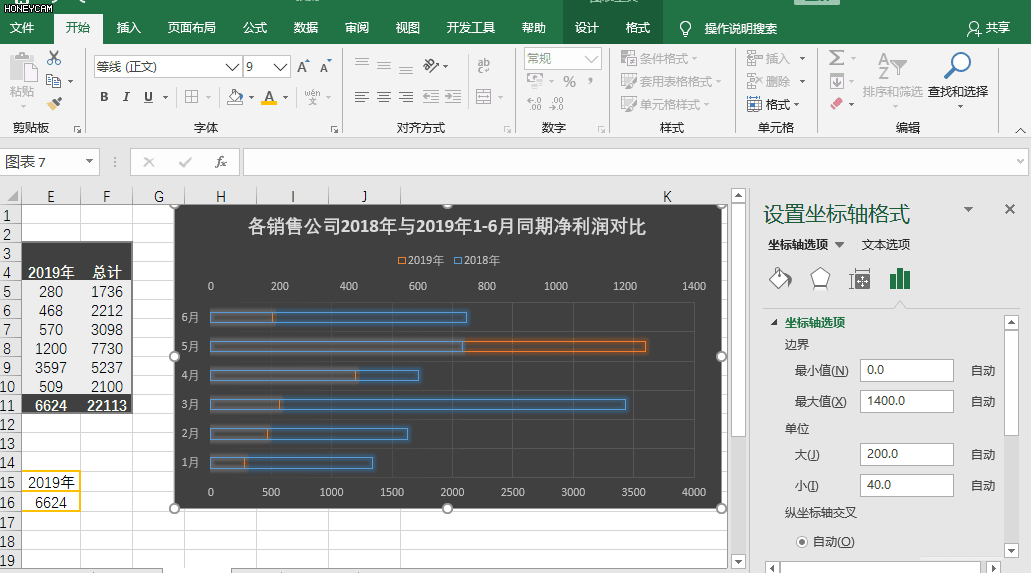
Task: Switch to the 插入 ribbon tab
Action: [128, 28]
